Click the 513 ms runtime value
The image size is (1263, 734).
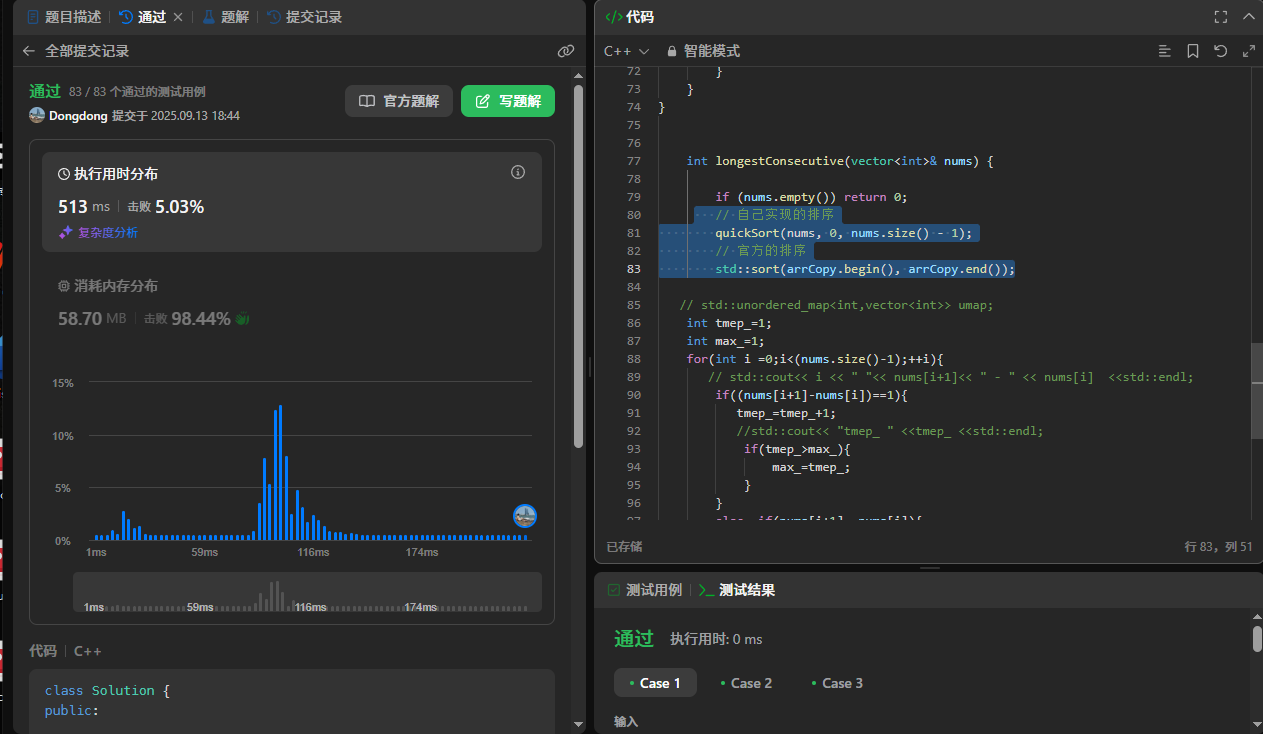pyautogui.click(x=84, y=206)
